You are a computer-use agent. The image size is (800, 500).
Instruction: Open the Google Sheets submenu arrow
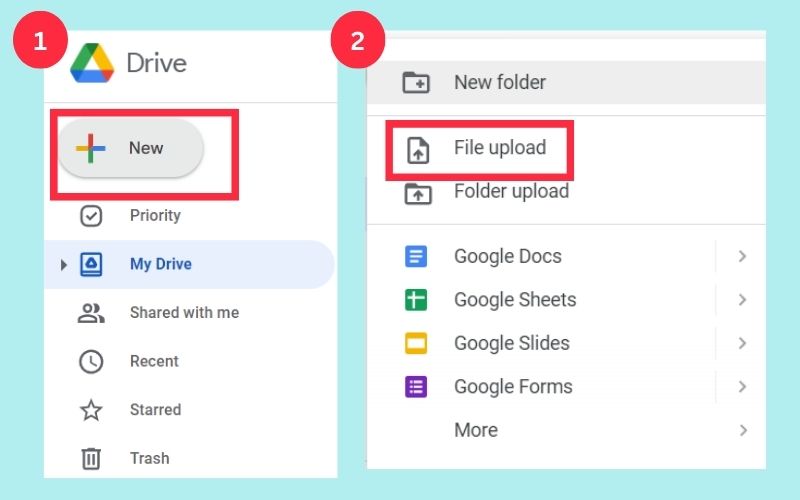(742, 299)
